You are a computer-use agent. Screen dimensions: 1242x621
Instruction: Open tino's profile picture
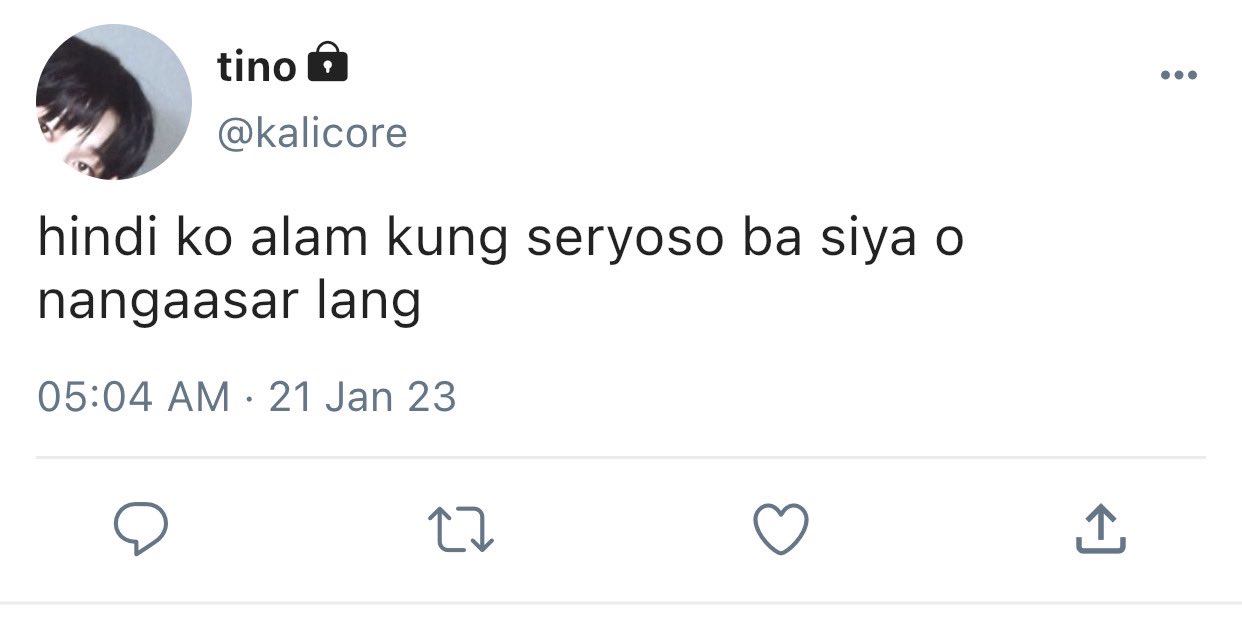coord(113,102)
